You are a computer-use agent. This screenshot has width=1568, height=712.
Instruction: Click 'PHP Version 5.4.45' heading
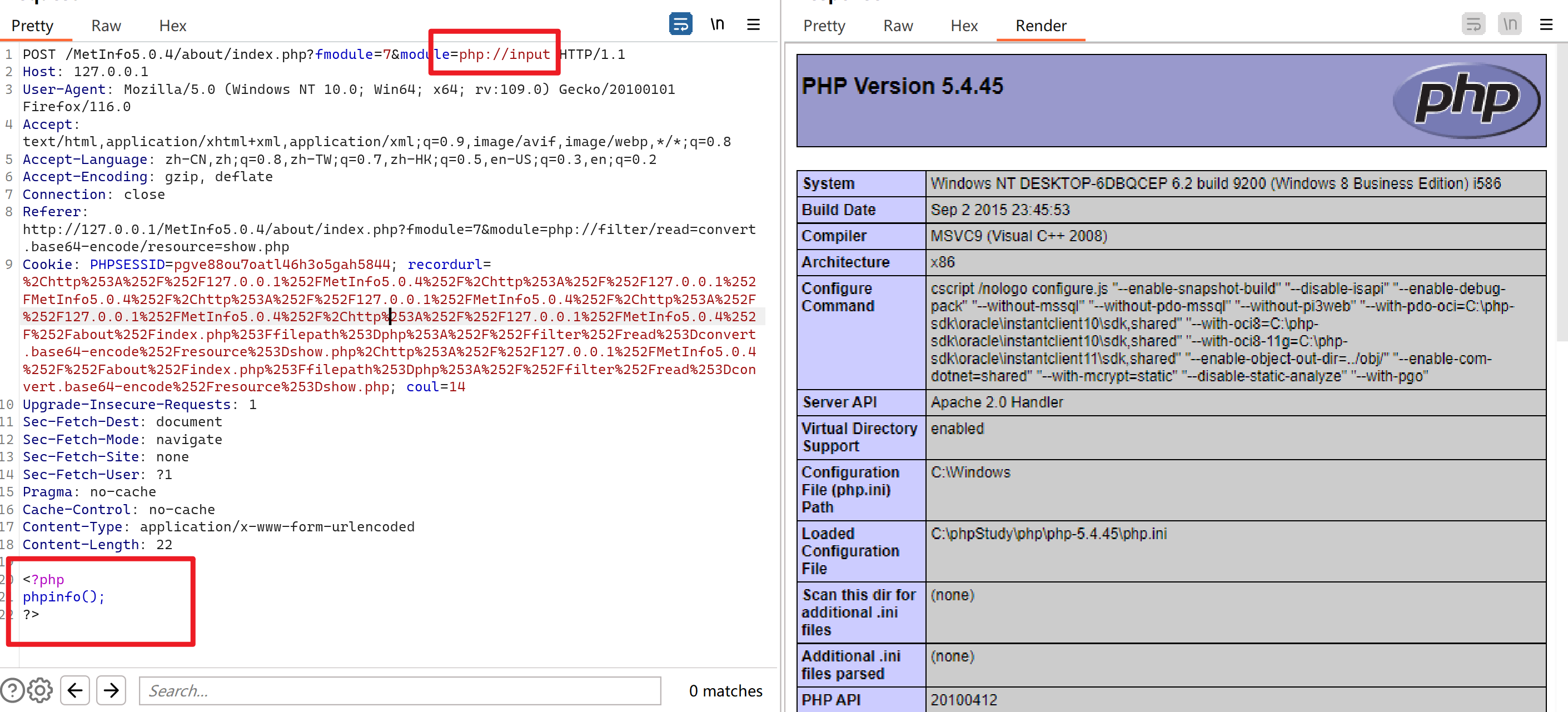click(x=902, y=86)
